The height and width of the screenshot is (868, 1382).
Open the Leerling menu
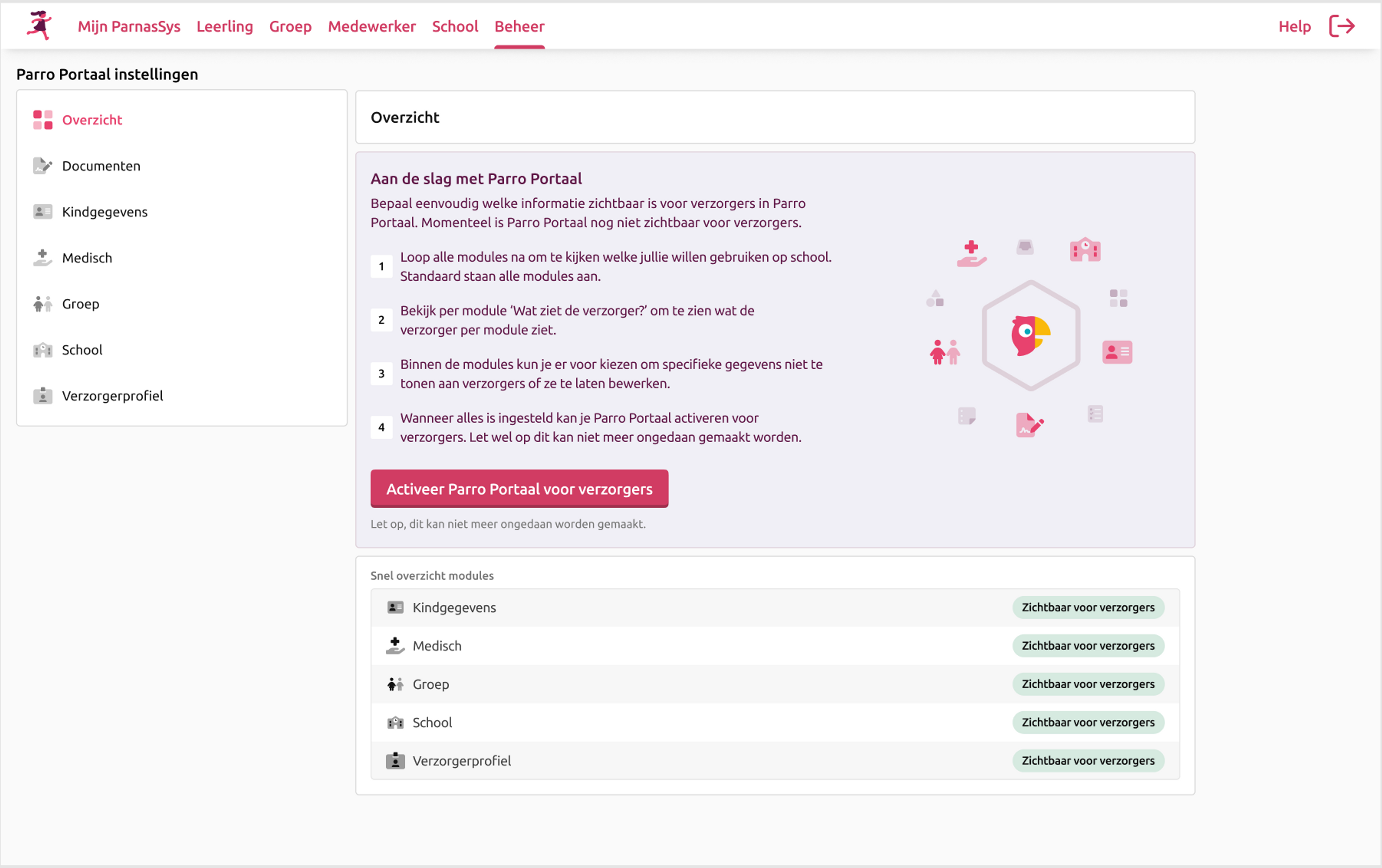pyautogui.click(x=225, y=26)
